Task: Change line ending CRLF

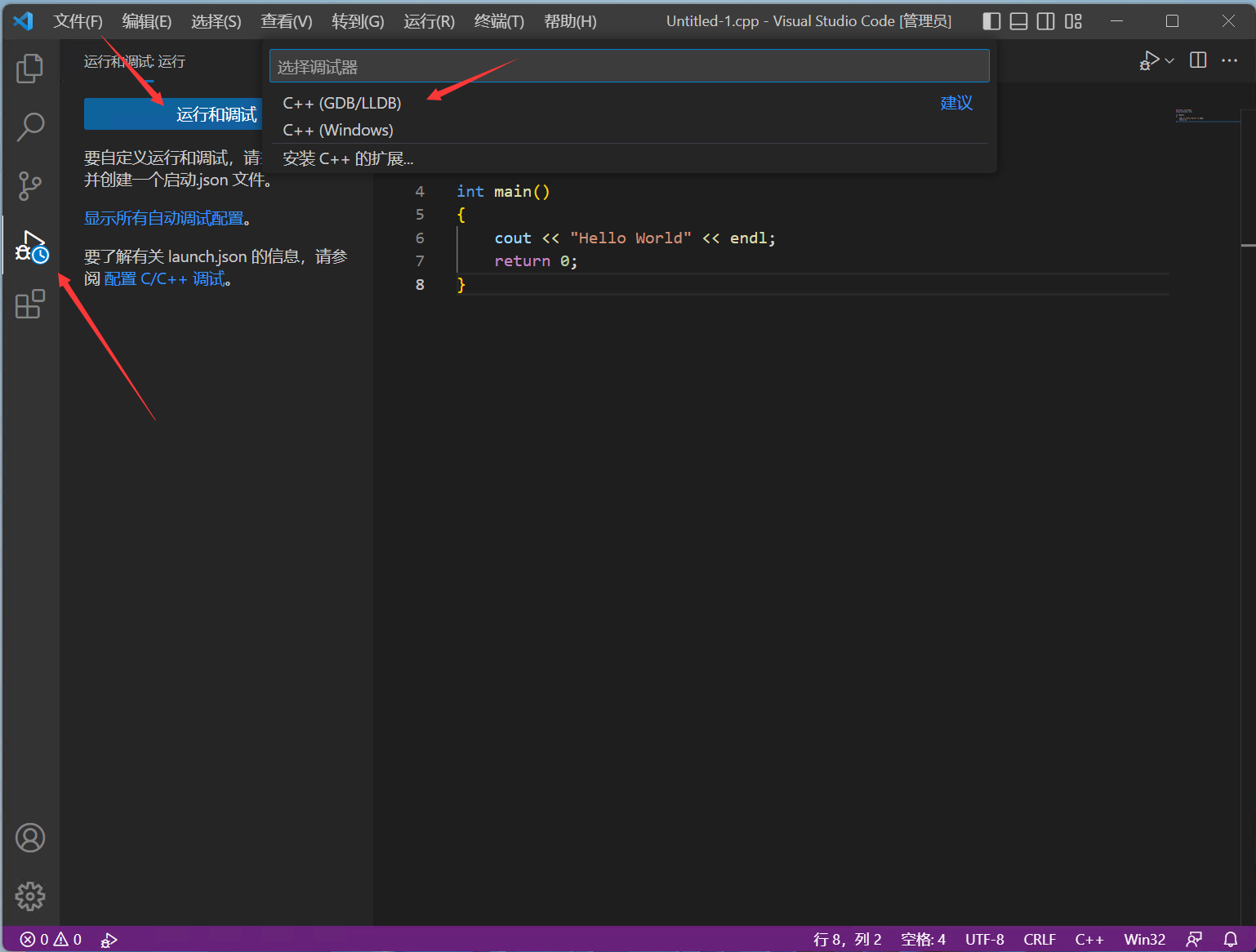Action: click(x=1039, y=940)
